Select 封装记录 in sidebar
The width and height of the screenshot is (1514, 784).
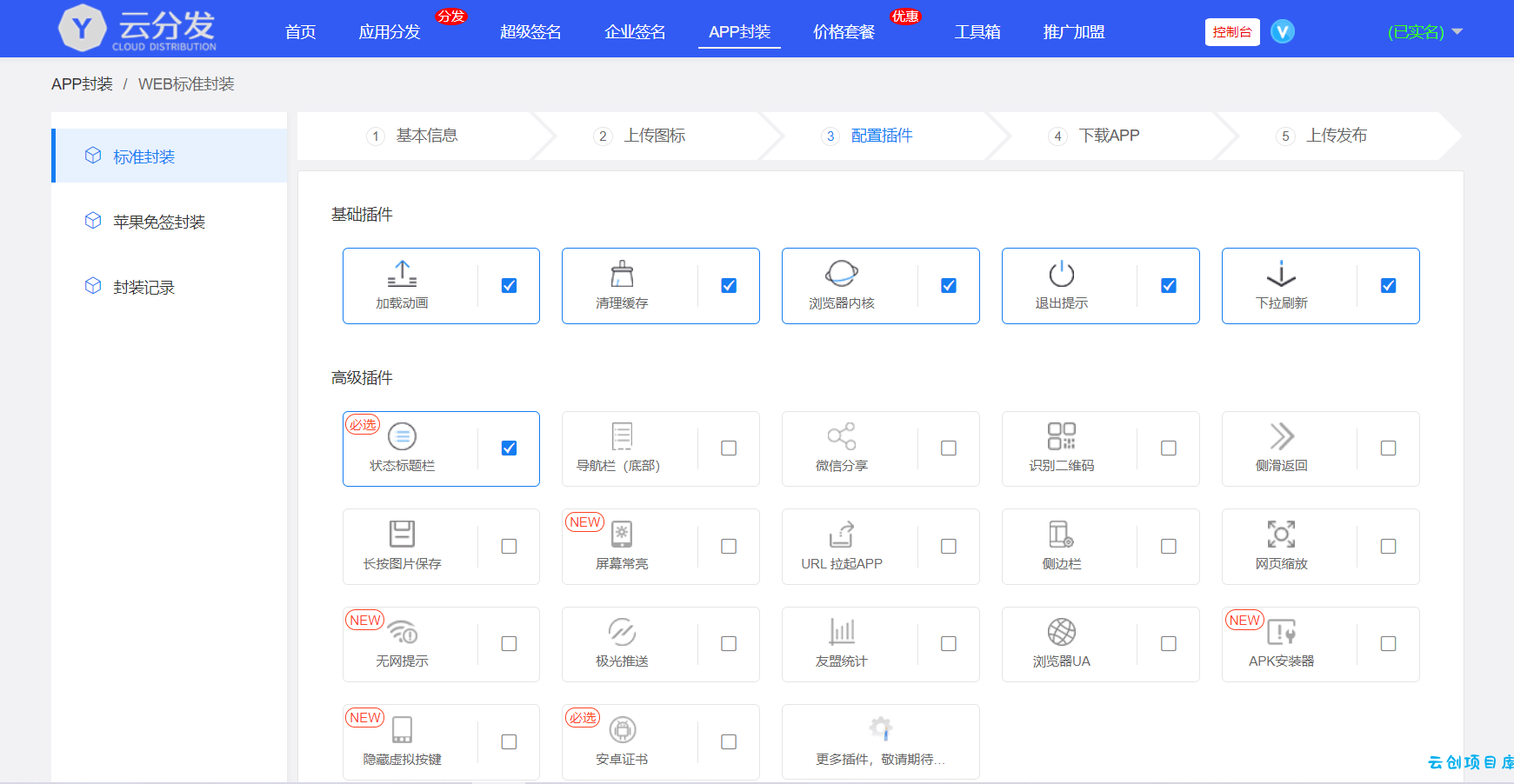[x=143, y=287]
